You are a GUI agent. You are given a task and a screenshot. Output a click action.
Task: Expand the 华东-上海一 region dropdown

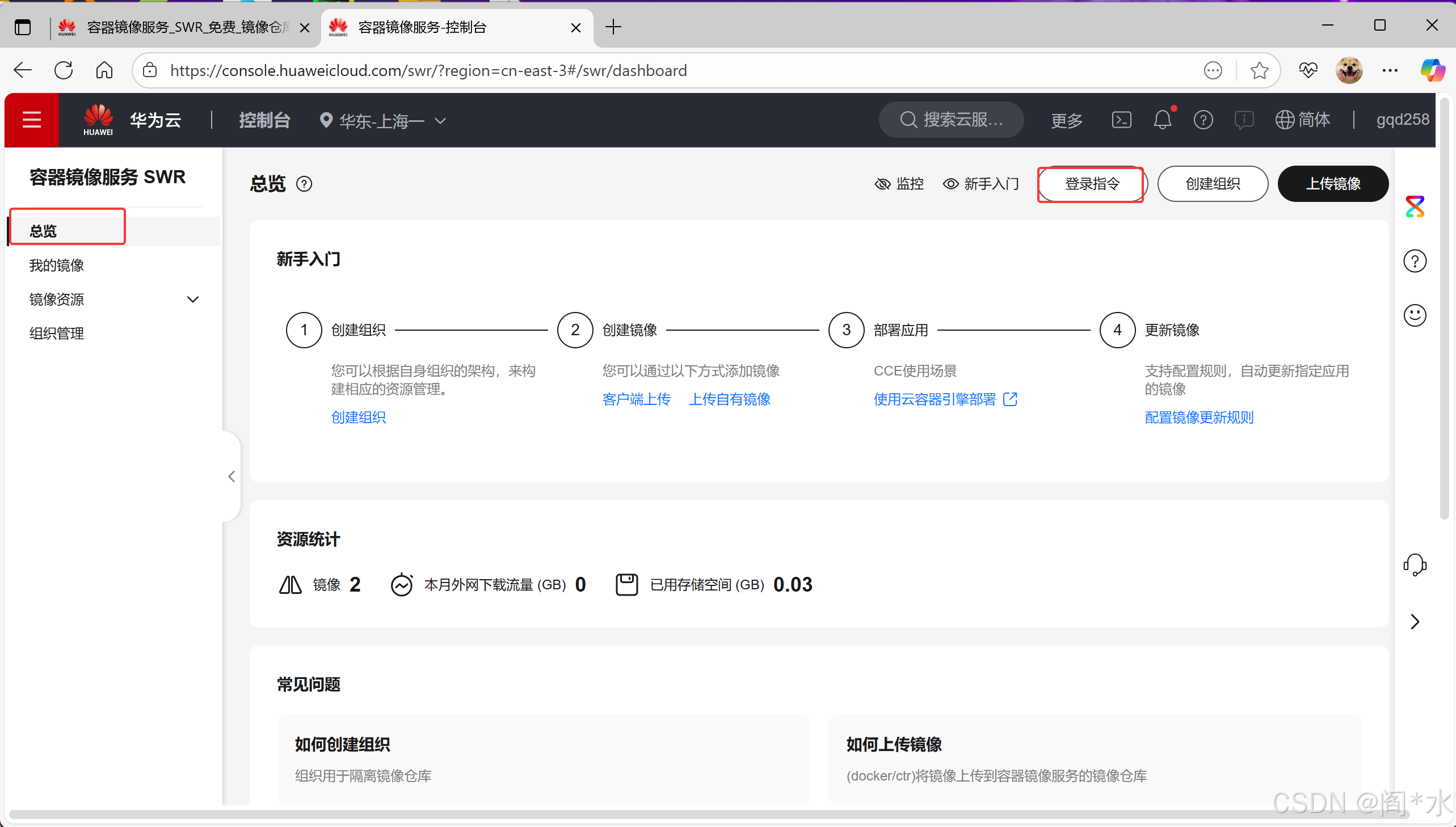coord(384,121)
